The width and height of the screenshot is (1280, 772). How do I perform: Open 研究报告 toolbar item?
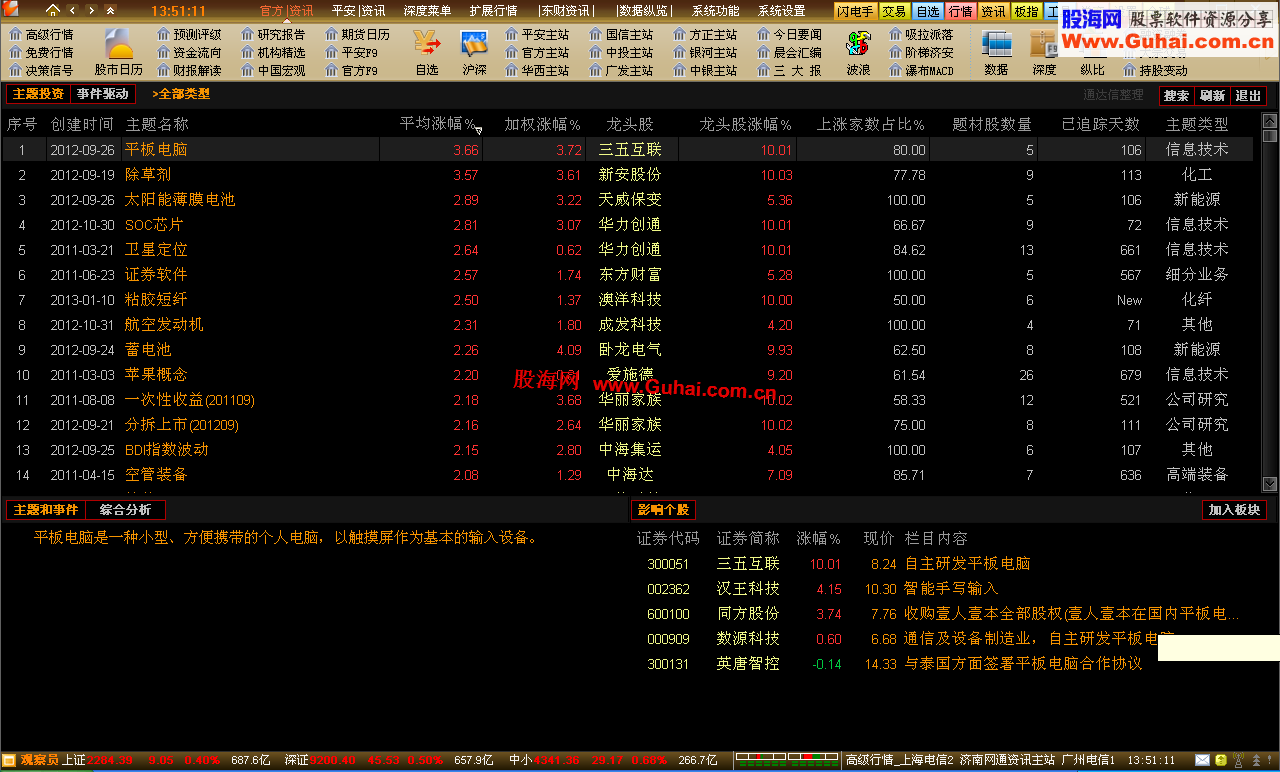(273, 34)
